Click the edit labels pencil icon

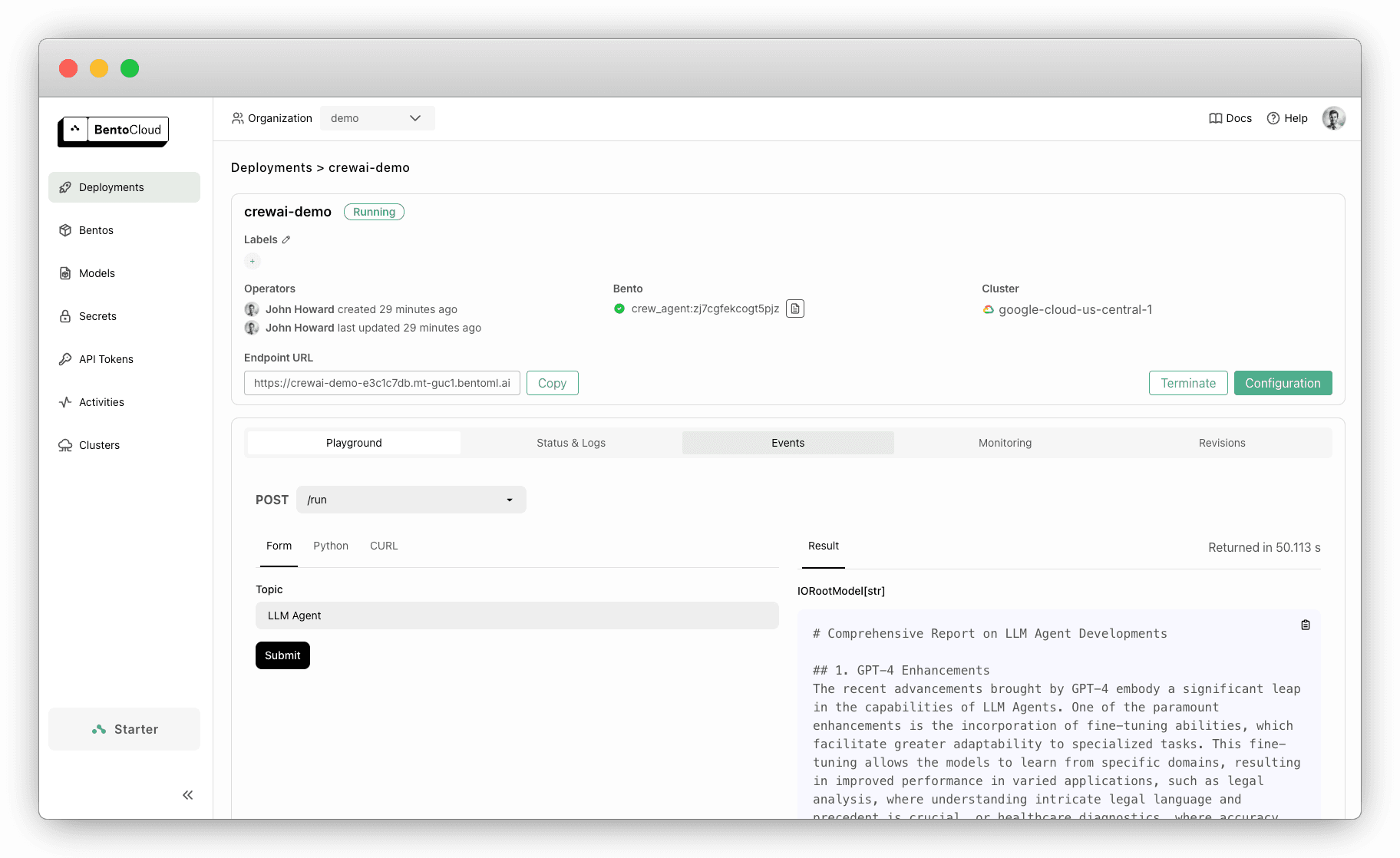click(286, 240)
